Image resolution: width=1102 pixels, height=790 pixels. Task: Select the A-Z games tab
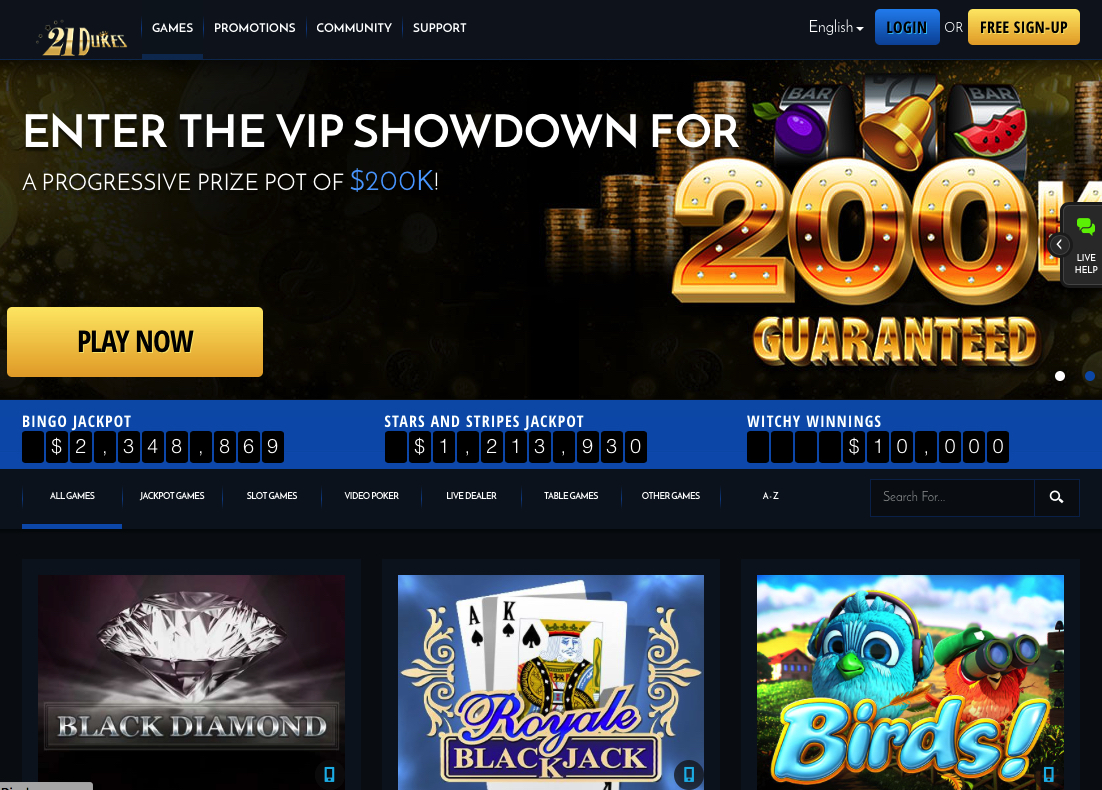click(x=770, y=496)
